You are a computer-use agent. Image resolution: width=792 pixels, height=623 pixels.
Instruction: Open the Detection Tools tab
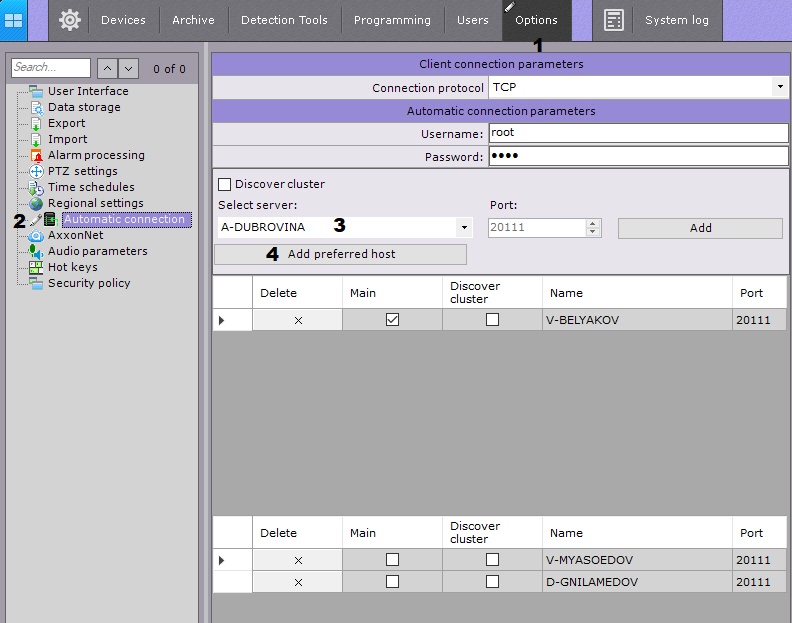tap(284, 20)
